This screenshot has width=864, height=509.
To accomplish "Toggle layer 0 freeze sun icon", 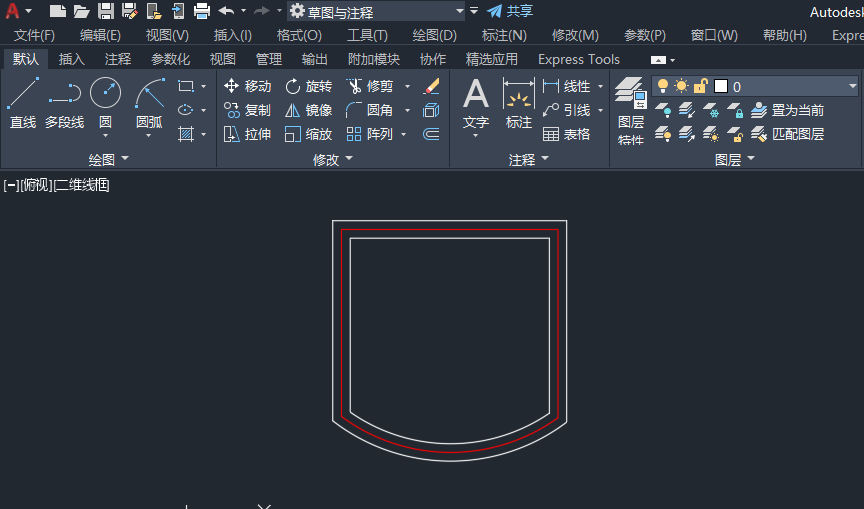I will 682,86.
